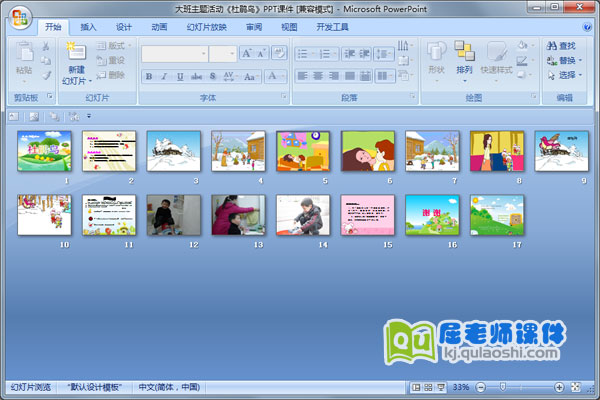Switch to the Slide Show (幻灯片放映) tab
Image resolution: width=600 pixels, height=400 pixels.
click(207, 27)
